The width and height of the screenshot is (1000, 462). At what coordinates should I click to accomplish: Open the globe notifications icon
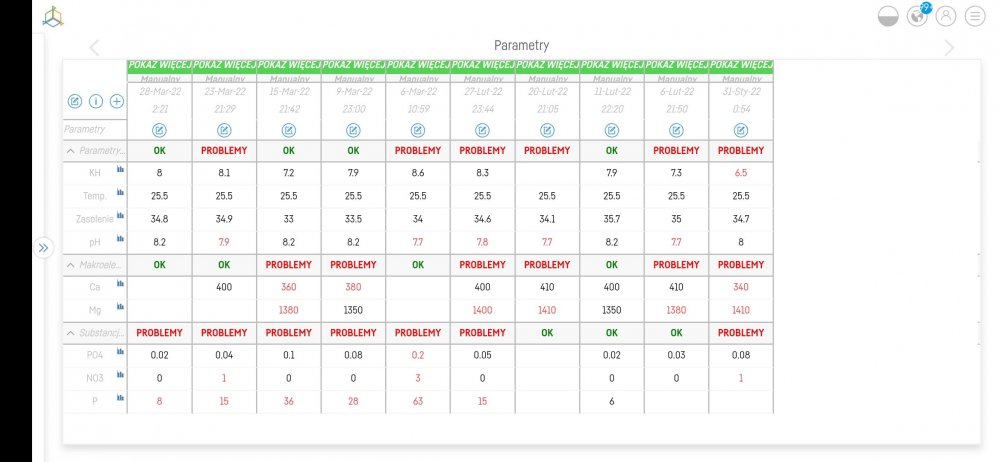[x=917, y=15]
